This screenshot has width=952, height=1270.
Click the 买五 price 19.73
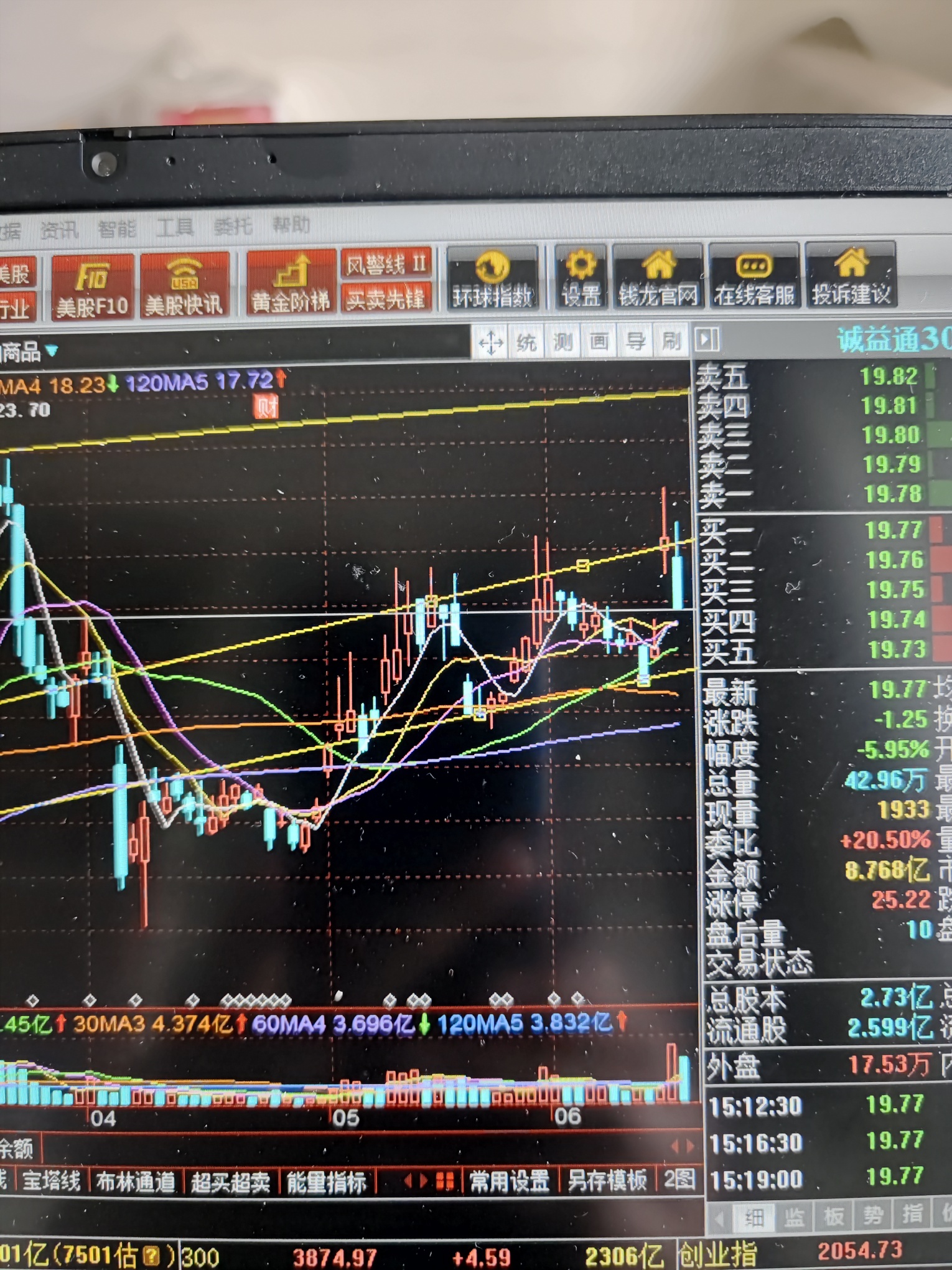click(x=898, y=649)
